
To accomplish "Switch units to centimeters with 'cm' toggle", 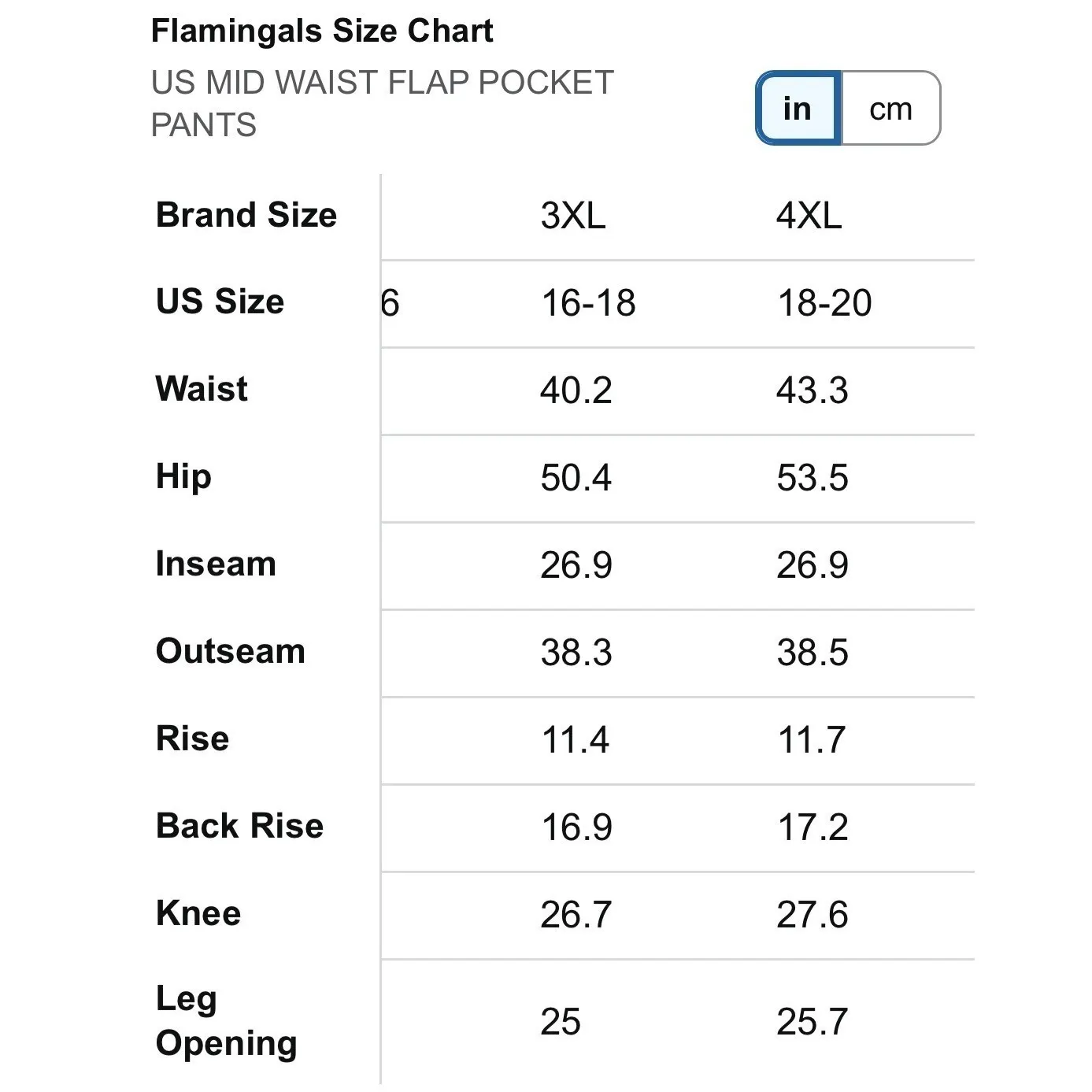I will tap(890, 109).
